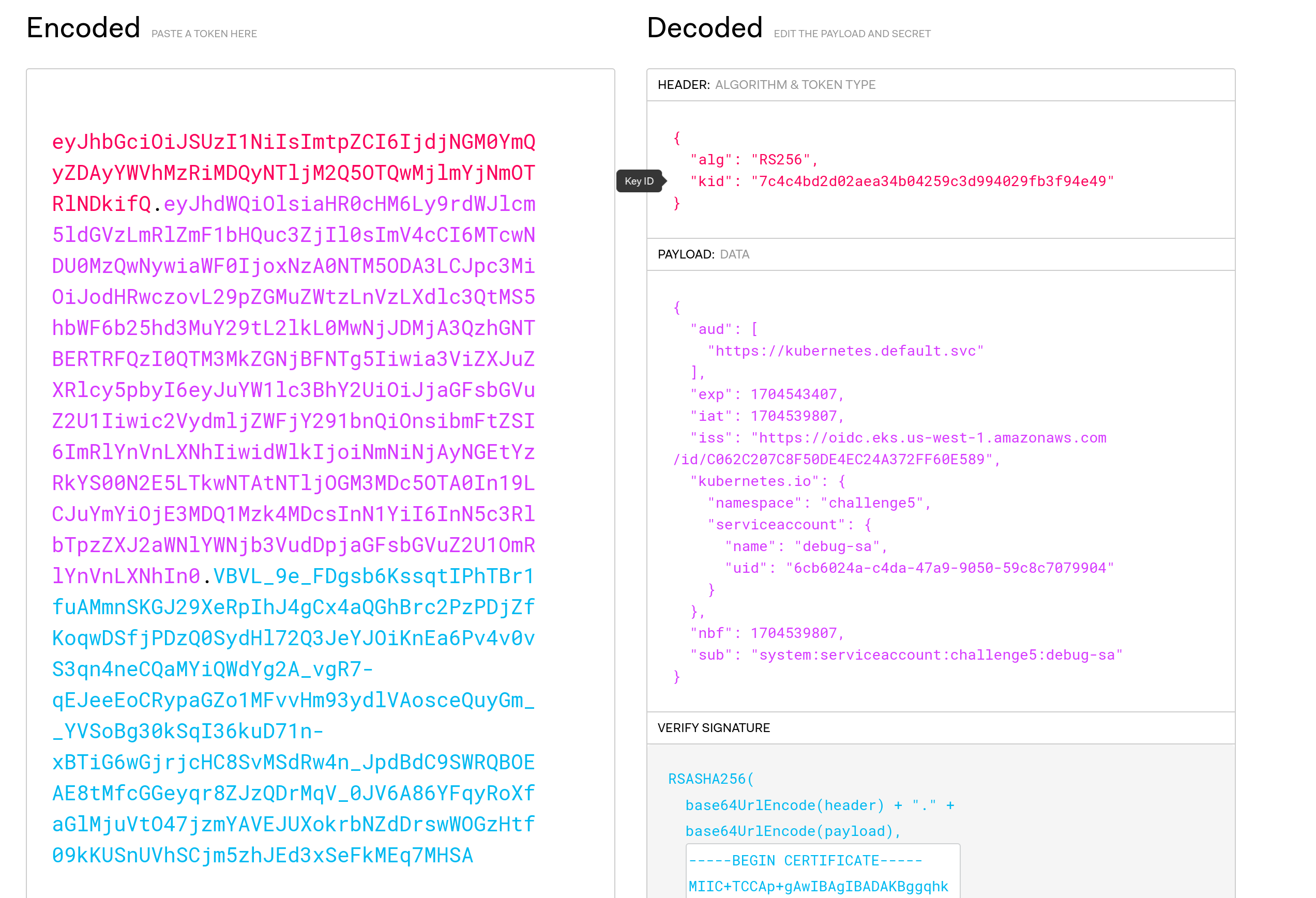Click the "iat" timestamp value in payload
Image resolution: width=1316 pixels, height=898 pixels.
[793, 416]
